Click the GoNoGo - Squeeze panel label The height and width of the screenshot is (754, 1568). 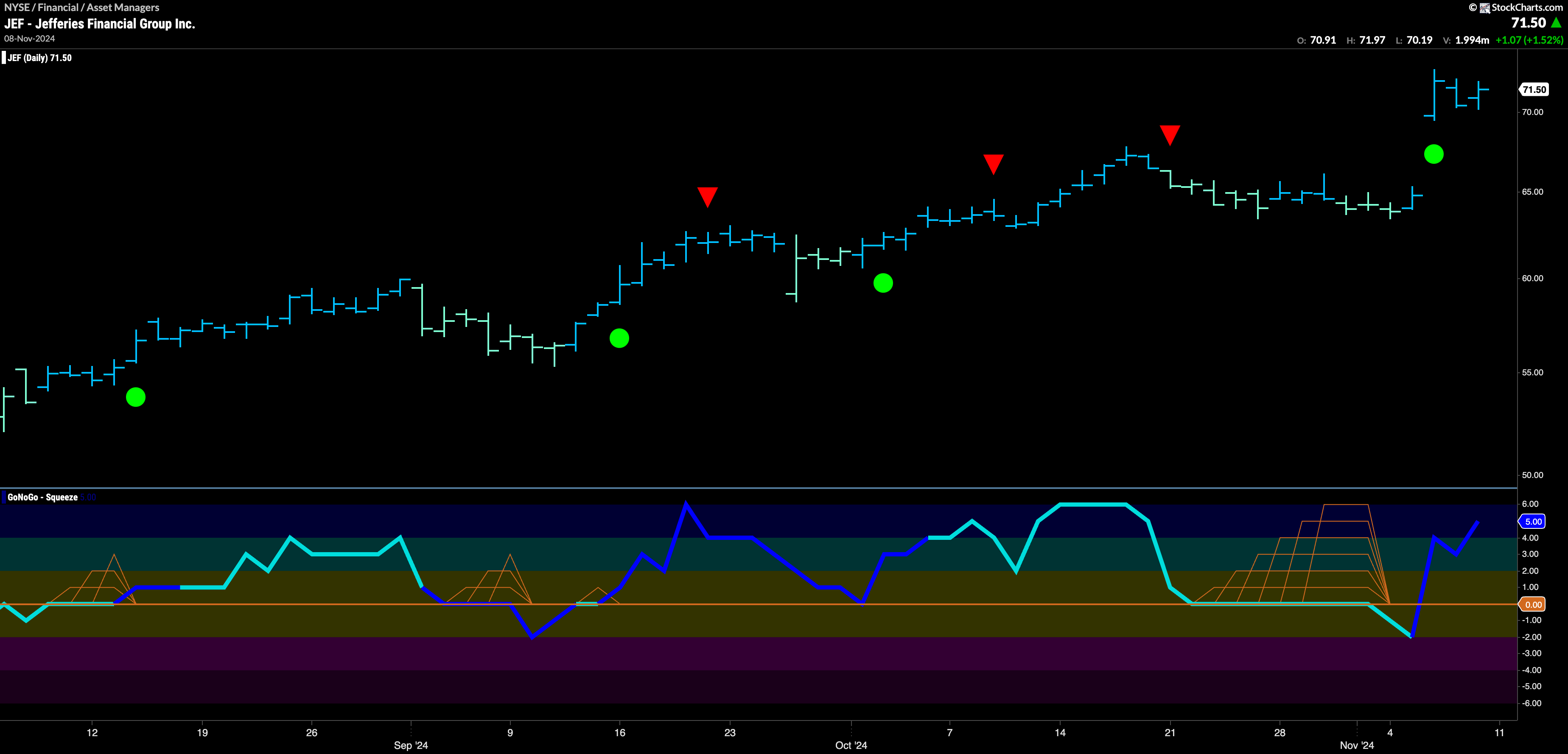42,497
